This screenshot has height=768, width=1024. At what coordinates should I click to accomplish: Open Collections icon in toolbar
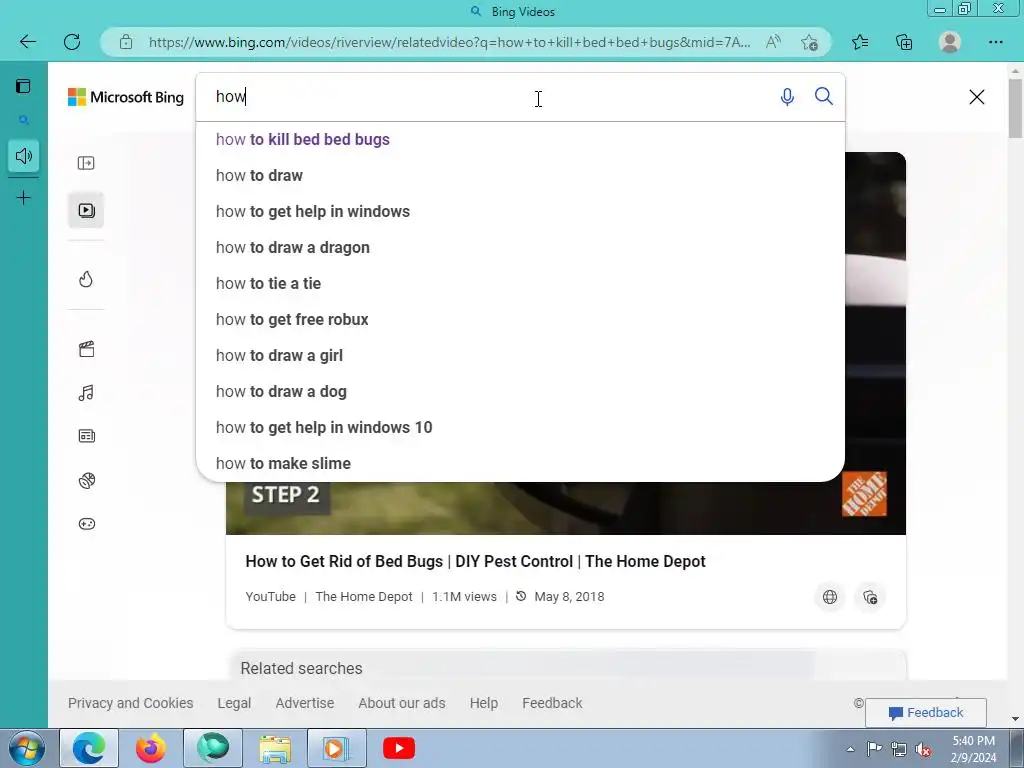904,42
